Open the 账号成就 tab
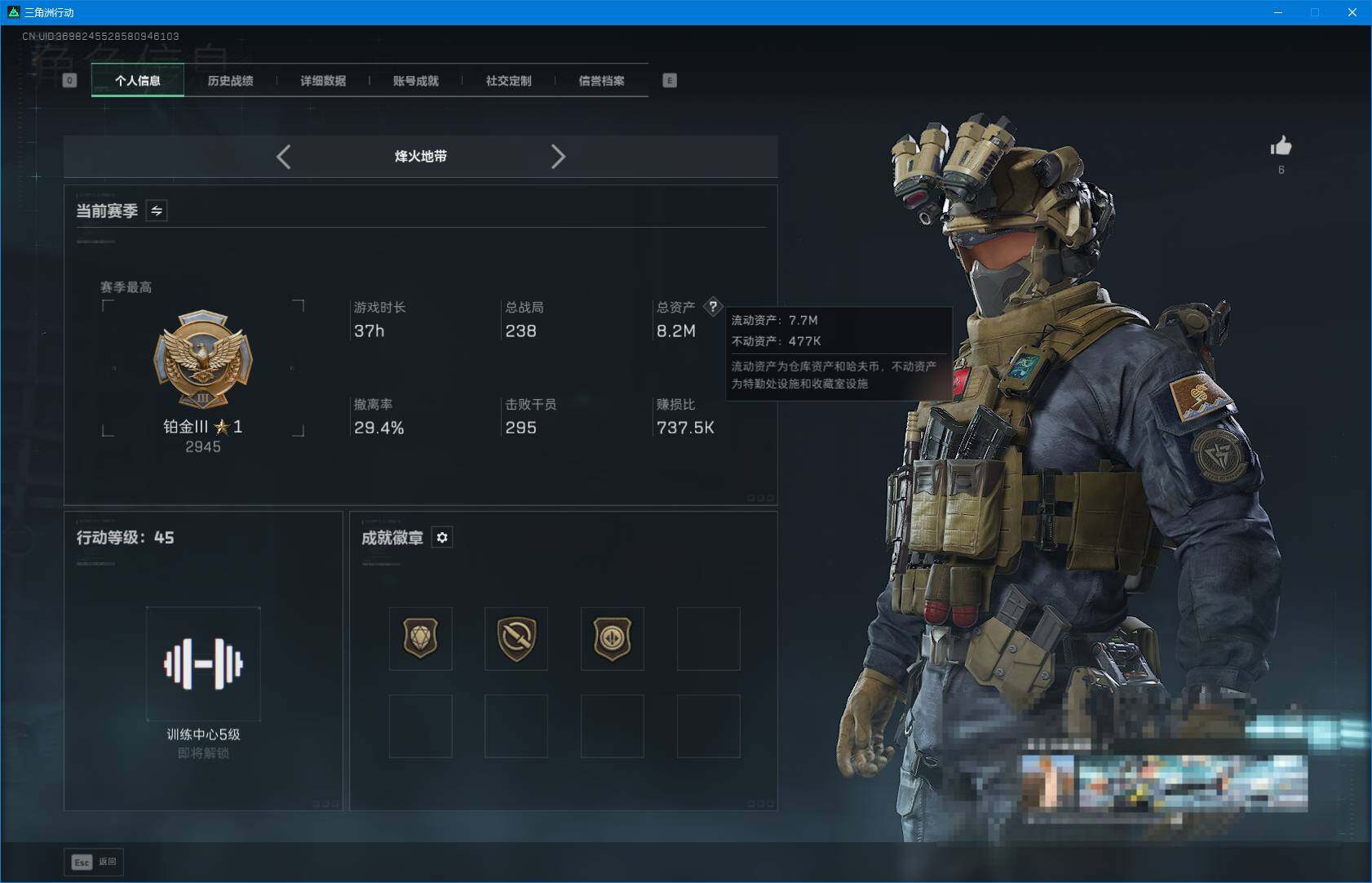 416,81
